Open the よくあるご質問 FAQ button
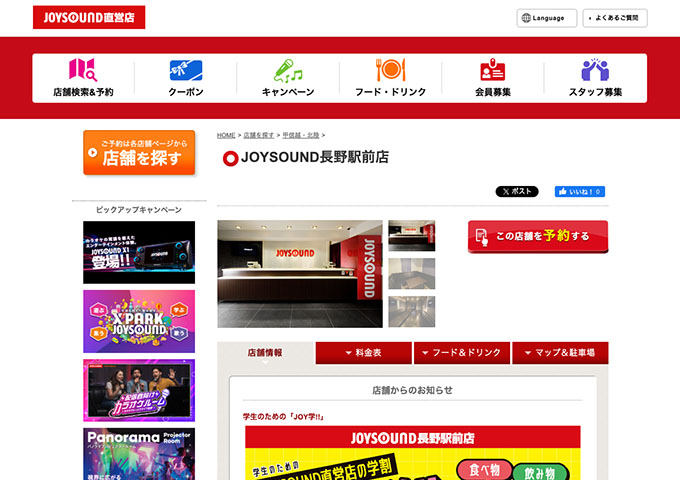The image size is (680, 480). [615, 18]
